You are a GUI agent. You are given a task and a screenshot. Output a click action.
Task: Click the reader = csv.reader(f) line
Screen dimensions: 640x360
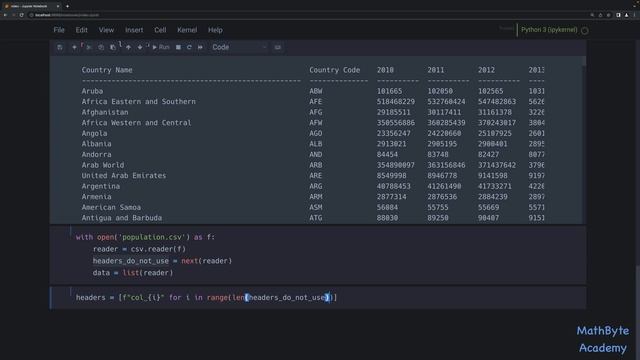[x=139, y=249]
